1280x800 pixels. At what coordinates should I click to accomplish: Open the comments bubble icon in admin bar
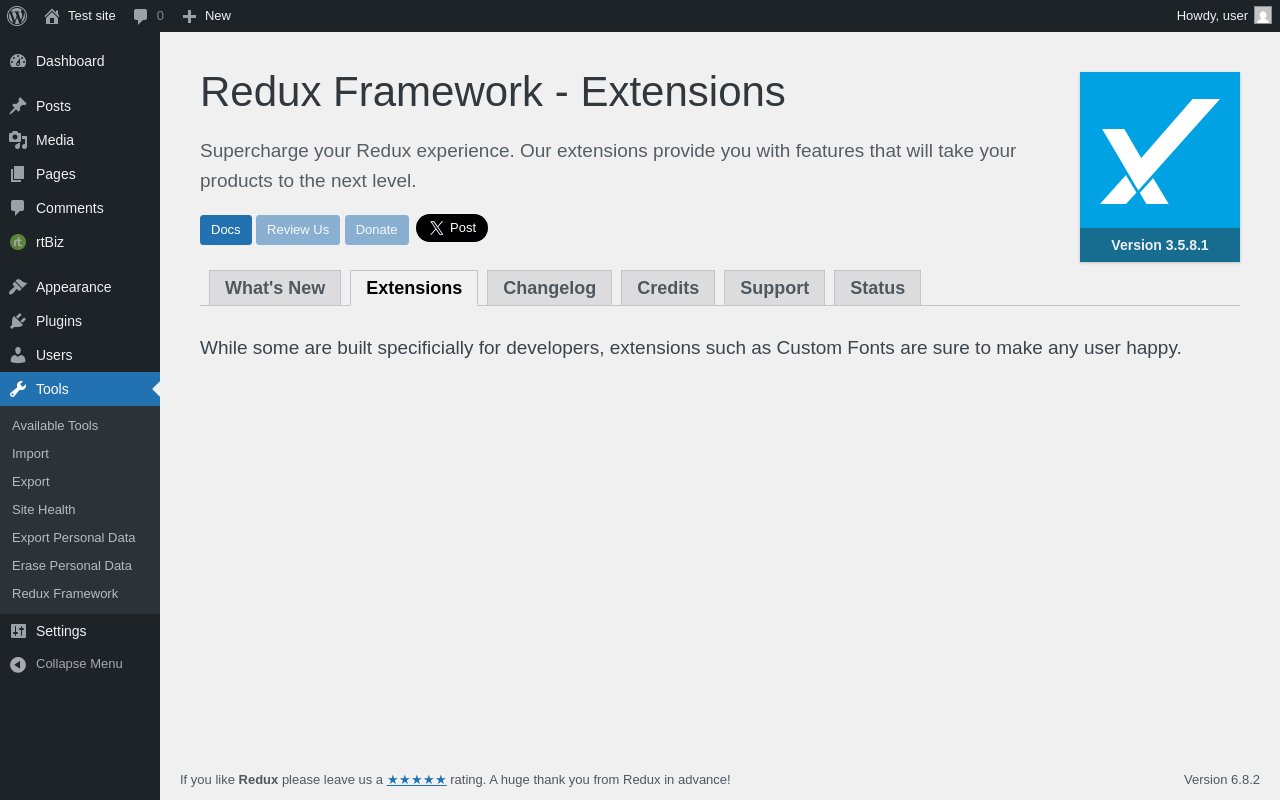coord(141,16)
